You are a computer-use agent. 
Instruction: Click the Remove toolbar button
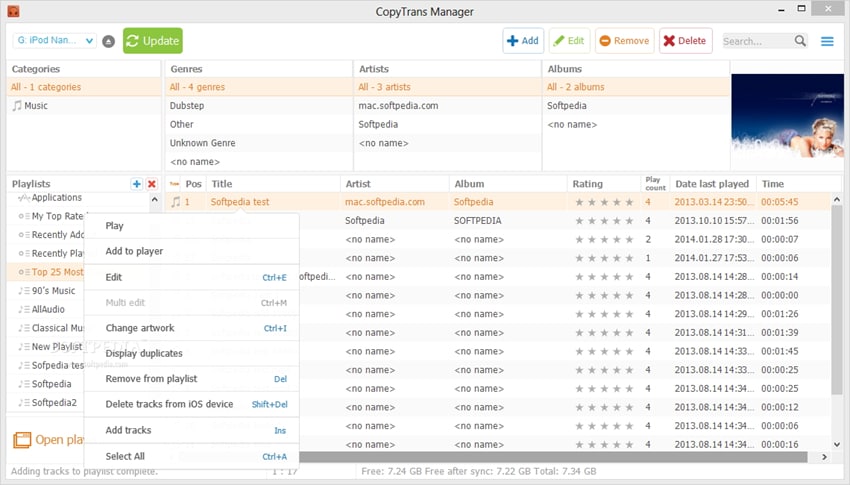point(624,41)
